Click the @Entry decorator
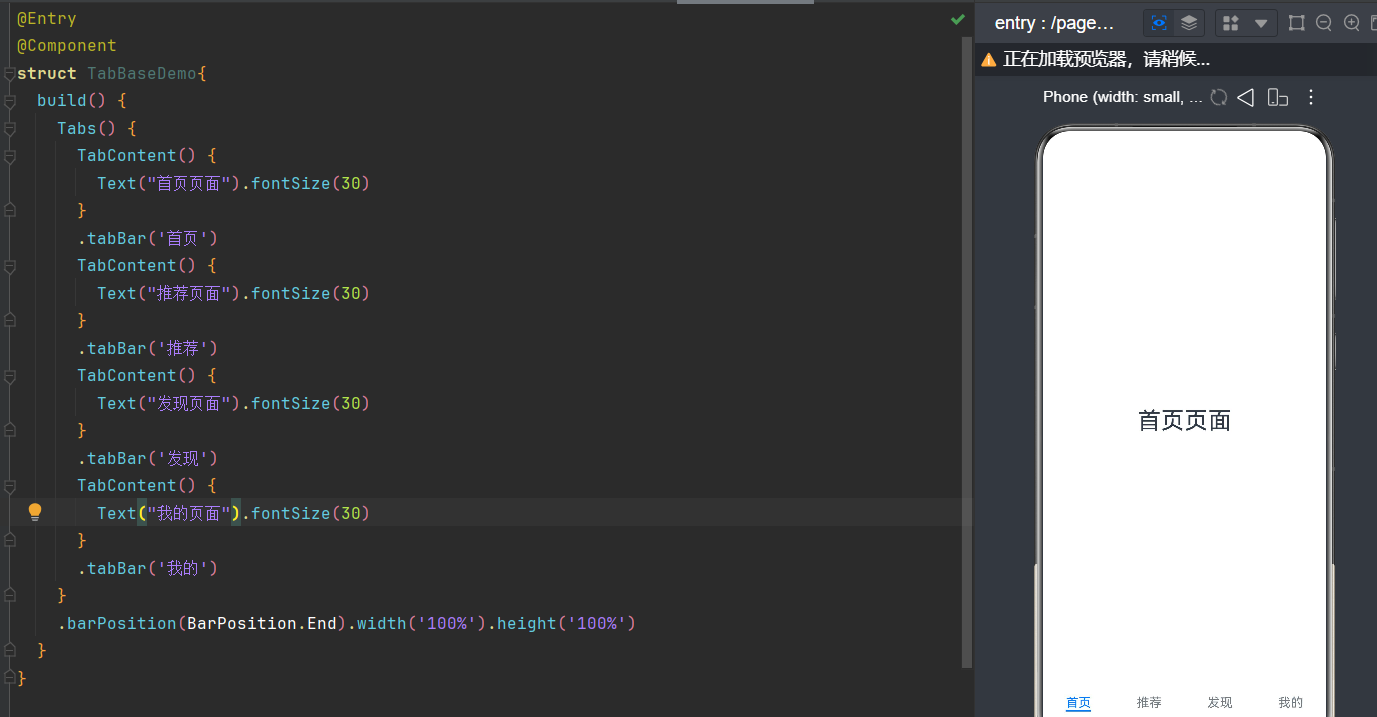This screenshot has height=717, width=1377. [47, 18]
